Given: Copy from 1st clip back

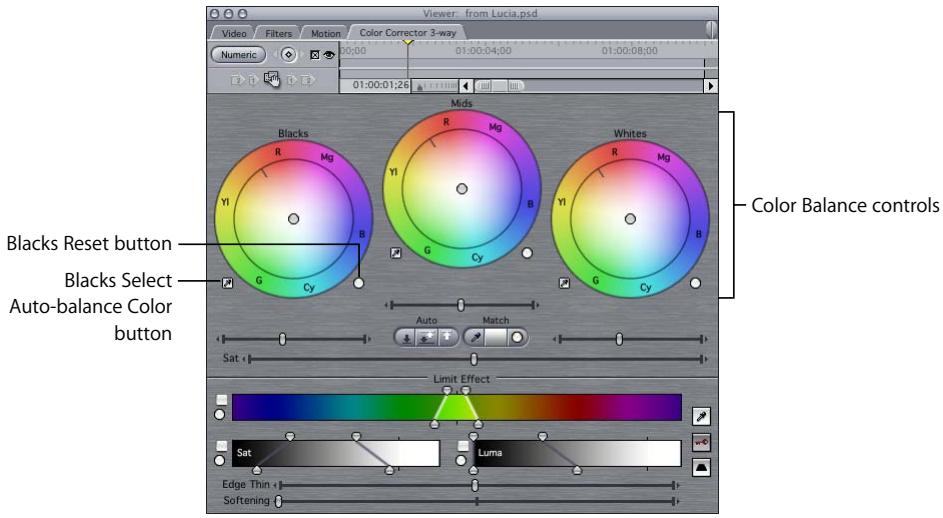Looking at the screenshot, I should click(254, 79).
